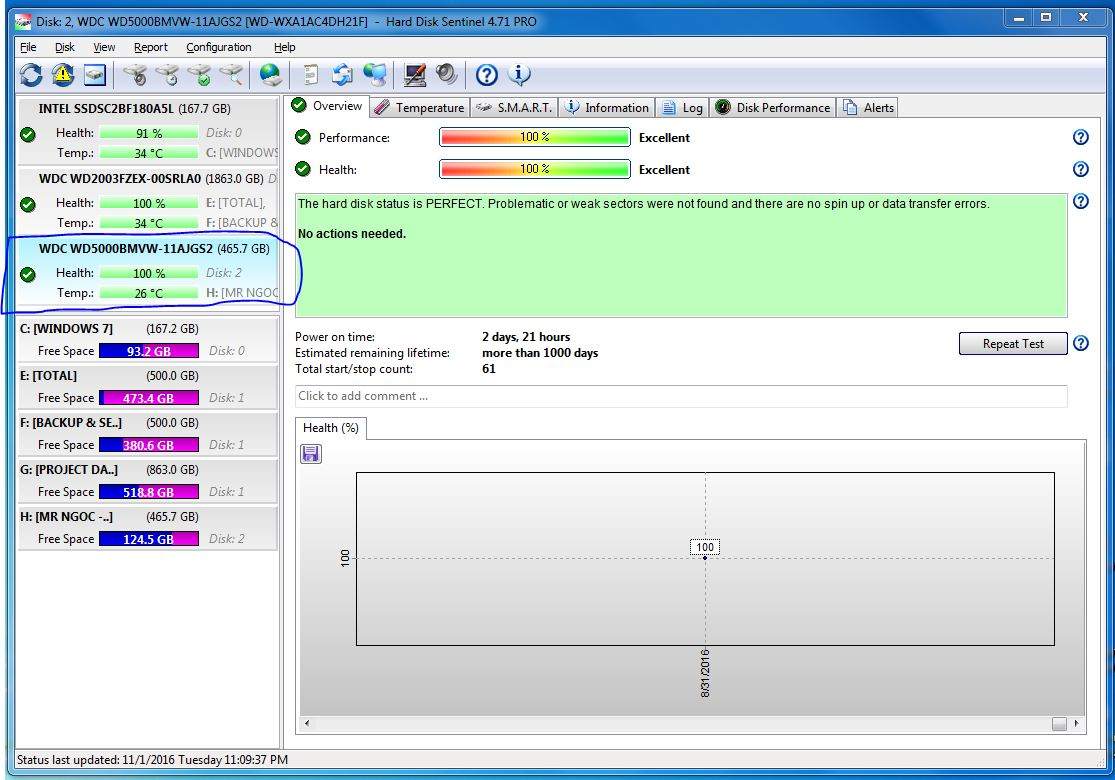Select the WDC WD2003FZEX-00SRLA0 disk entry
Screen dimensions: 1115x780
(x=148, y=201)
